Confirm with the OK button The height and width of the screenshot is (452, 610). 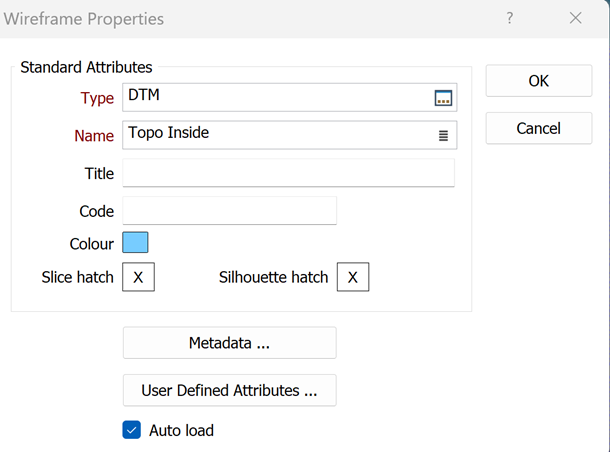tap(538, 81)
